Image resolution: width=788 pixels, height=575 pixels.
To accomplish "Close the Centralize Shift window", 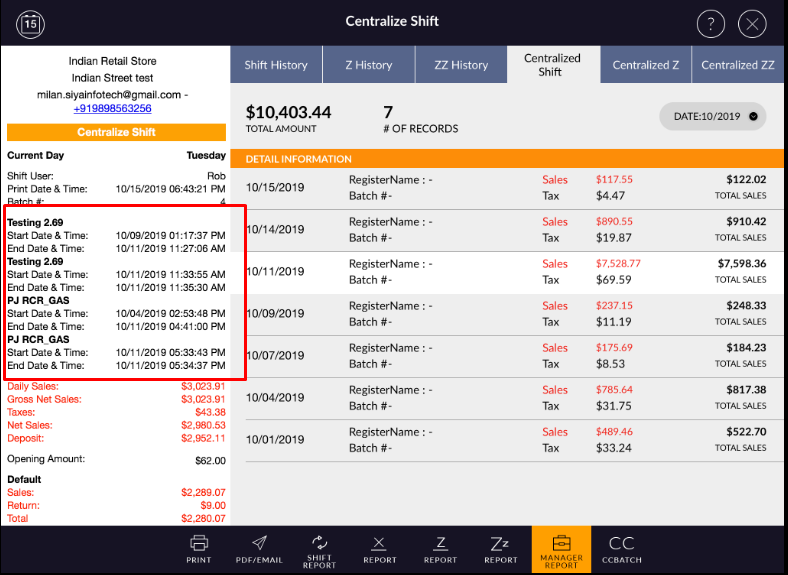I will (x=752, y=25).
